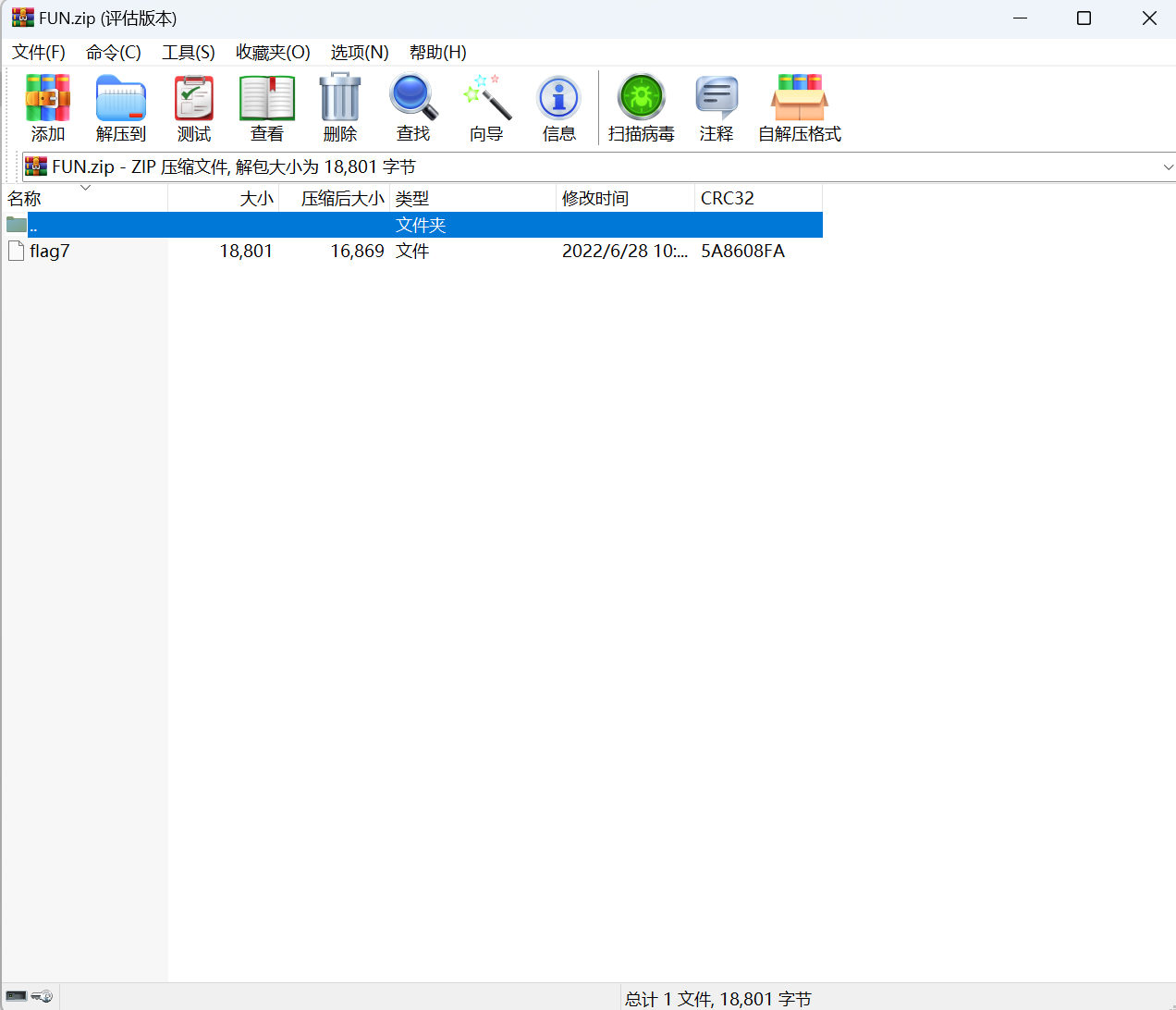Image resolution: width=1176 pixels, height=1010 pixels.
Task: Click the 16,869 compressed size value
Action: coord(358,251)
